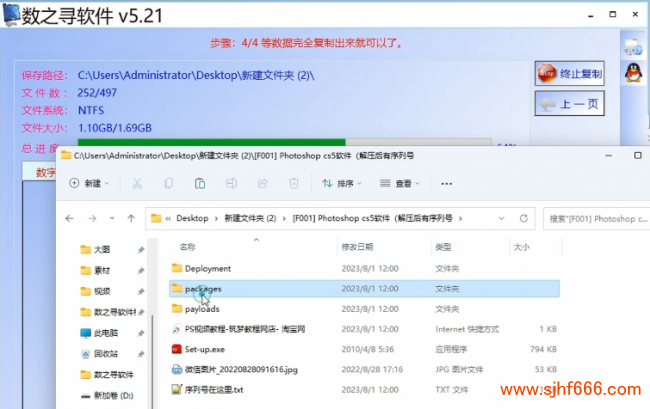Open the QQ penguin icon

coord(632,73)
